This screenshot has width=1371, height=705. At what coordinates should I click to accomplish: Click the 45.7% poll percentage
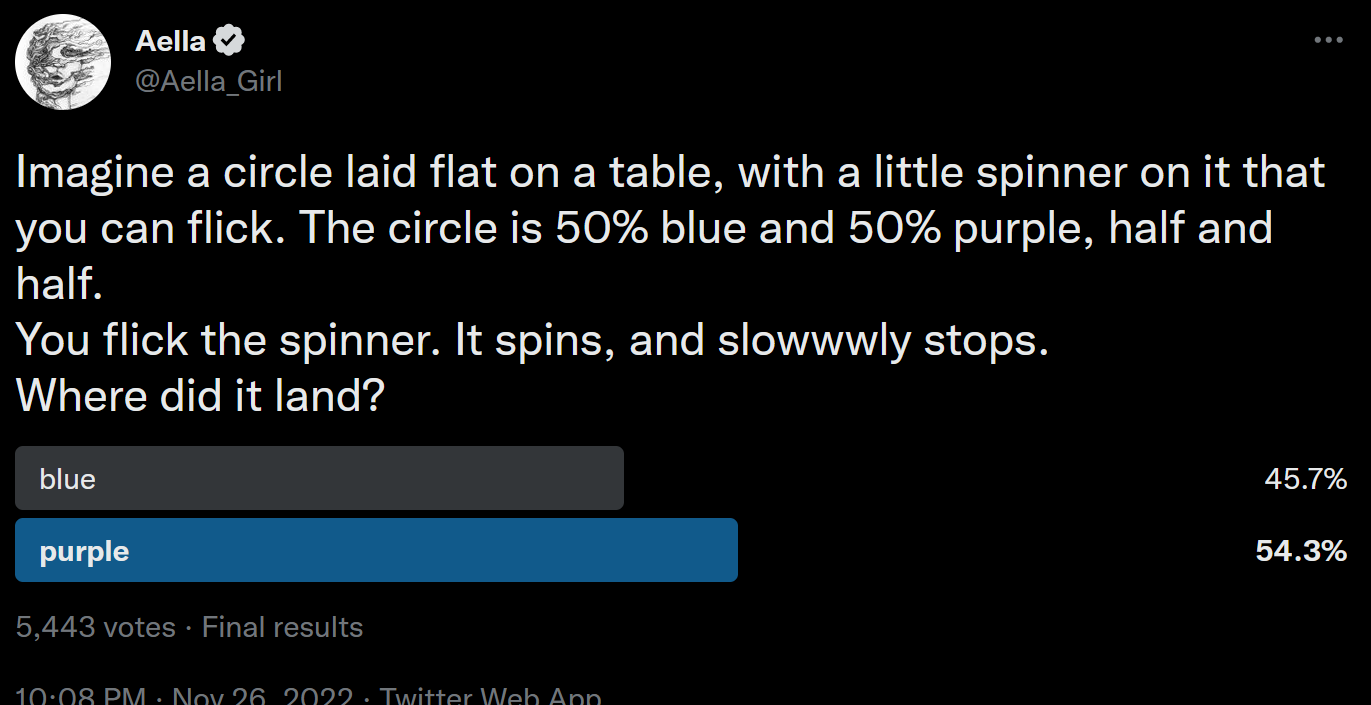pos(1305,479)
